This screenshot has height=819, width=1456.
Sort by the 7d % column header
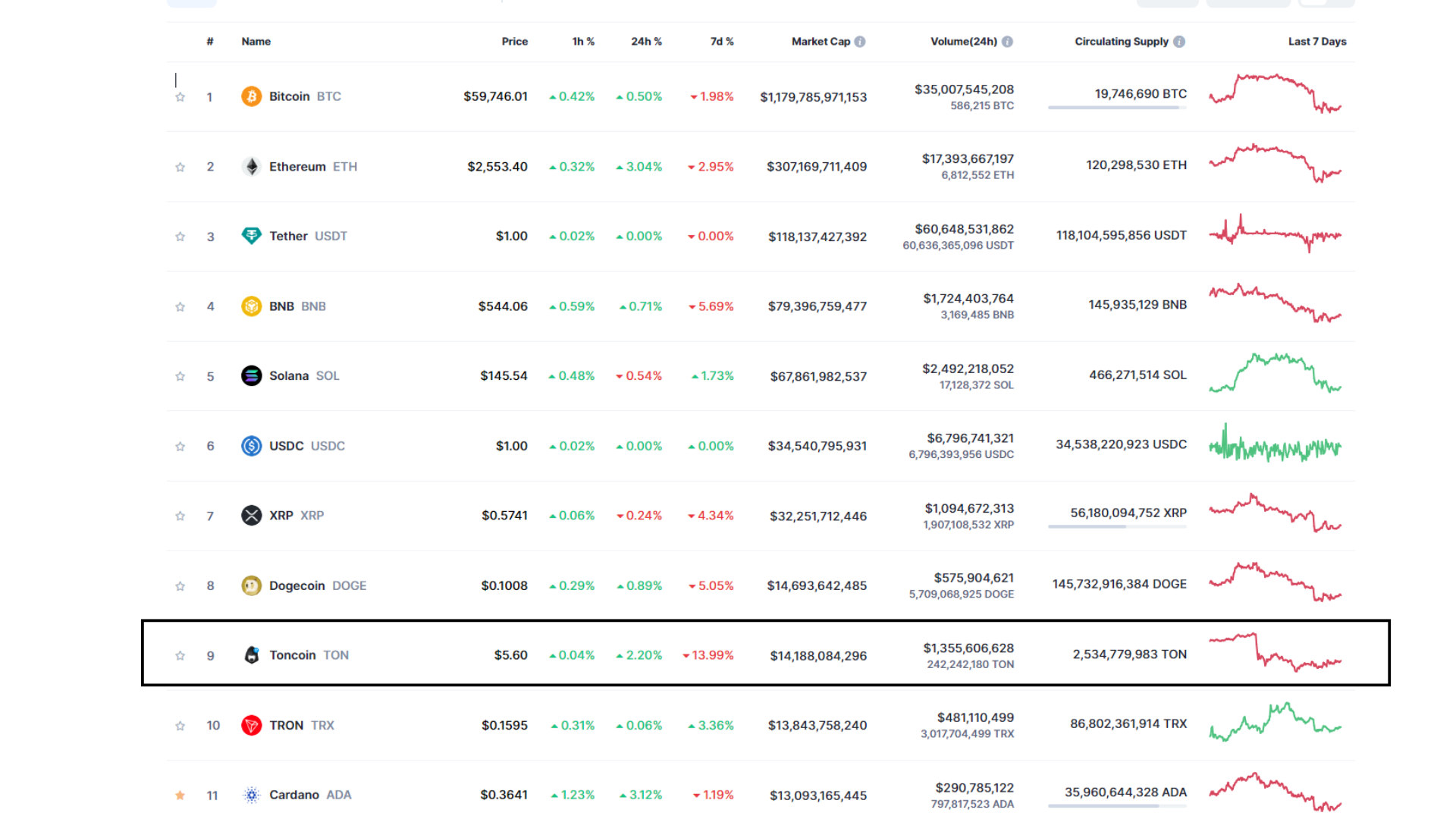point(721,42)
